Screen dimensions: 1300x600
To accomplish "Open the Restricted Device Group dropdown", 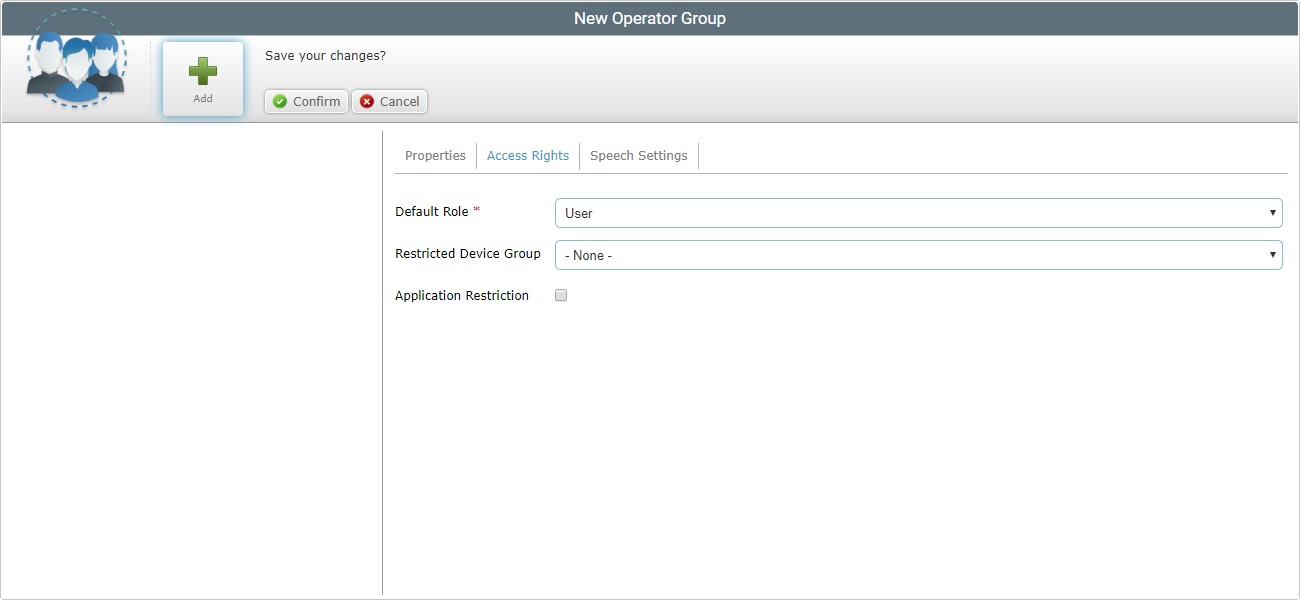I will [x=918, y=254].
